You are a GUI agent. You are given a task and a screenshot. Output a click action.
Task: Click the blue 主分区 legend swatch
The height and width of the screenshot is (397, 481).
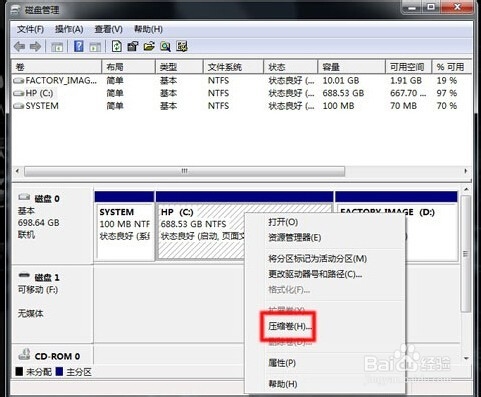click(59, 372)
